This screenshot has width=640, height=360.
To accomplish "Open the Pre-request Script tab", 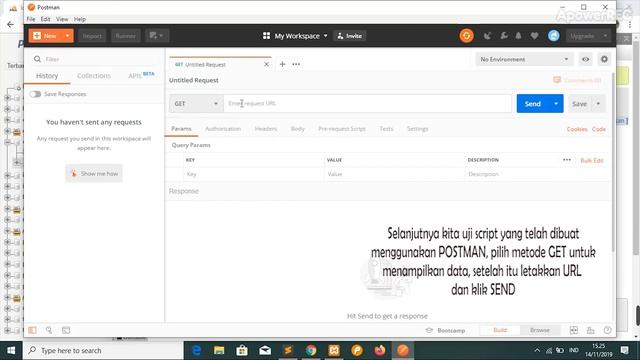I will (x=342, y=129).
